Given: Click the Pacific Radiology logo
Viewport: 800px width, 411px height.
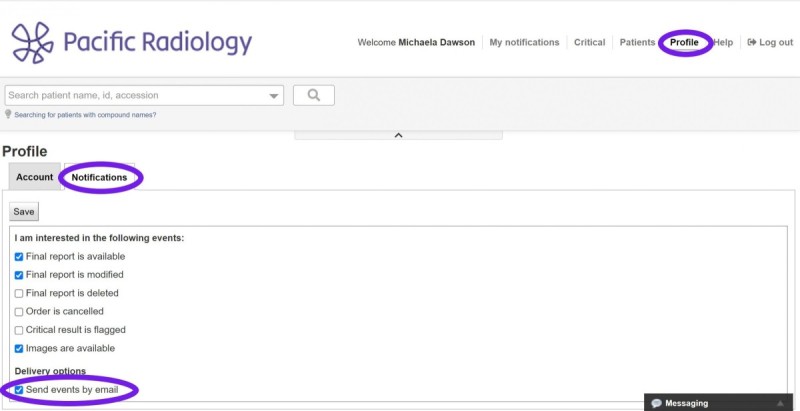Looking at the screenshot, I should pos(131,42).
